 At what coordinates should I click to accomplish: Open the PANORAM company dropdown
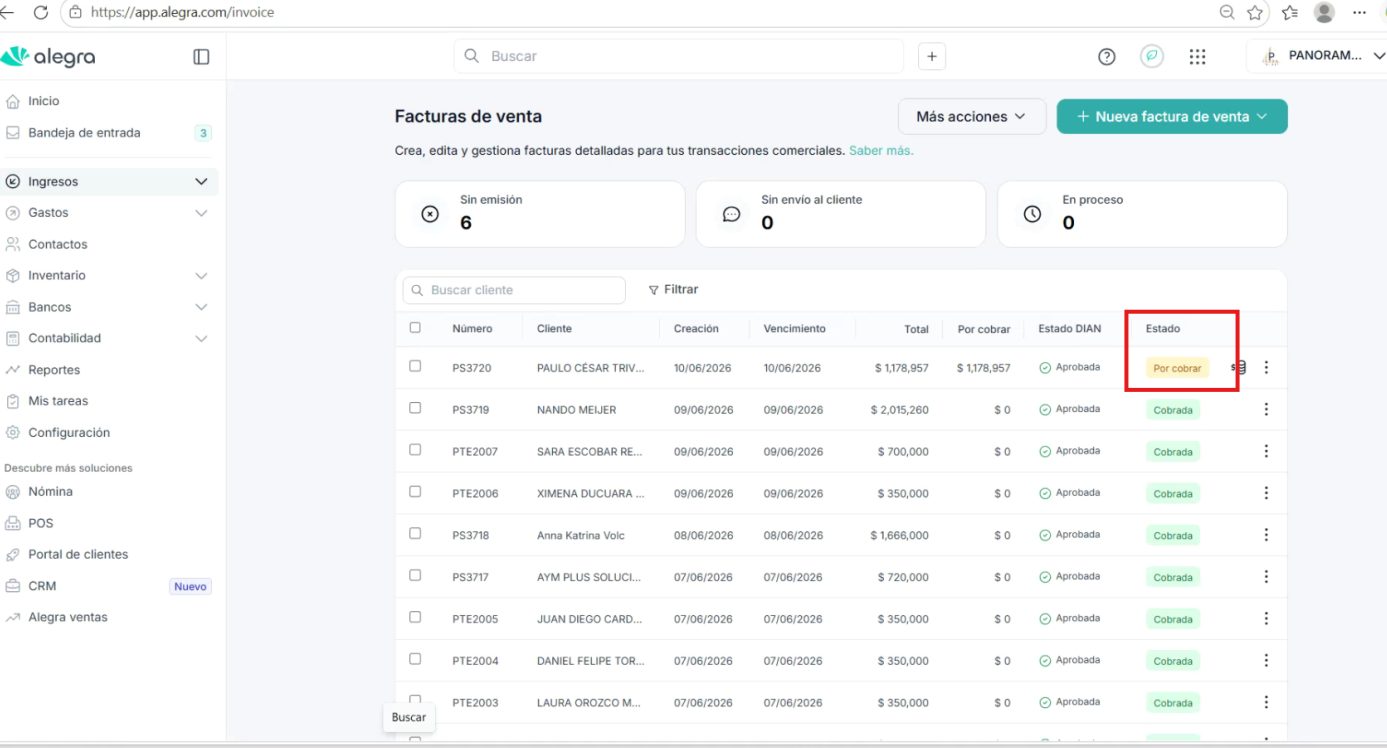tap(1316, 57)
